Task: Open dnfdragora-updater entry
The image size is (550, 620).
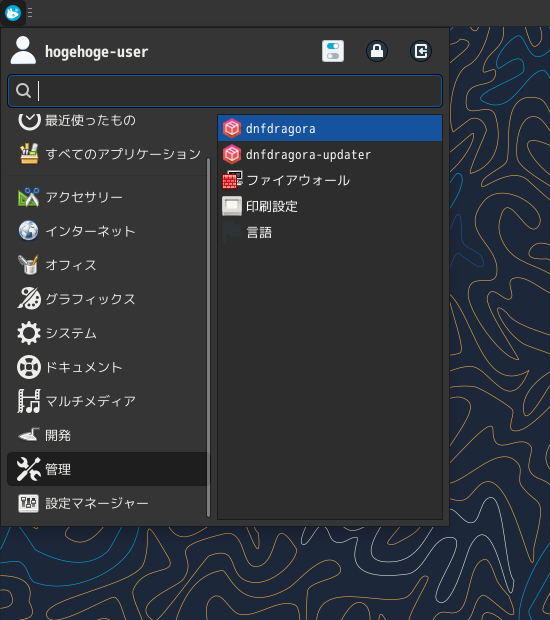Action: click(330, 154)
